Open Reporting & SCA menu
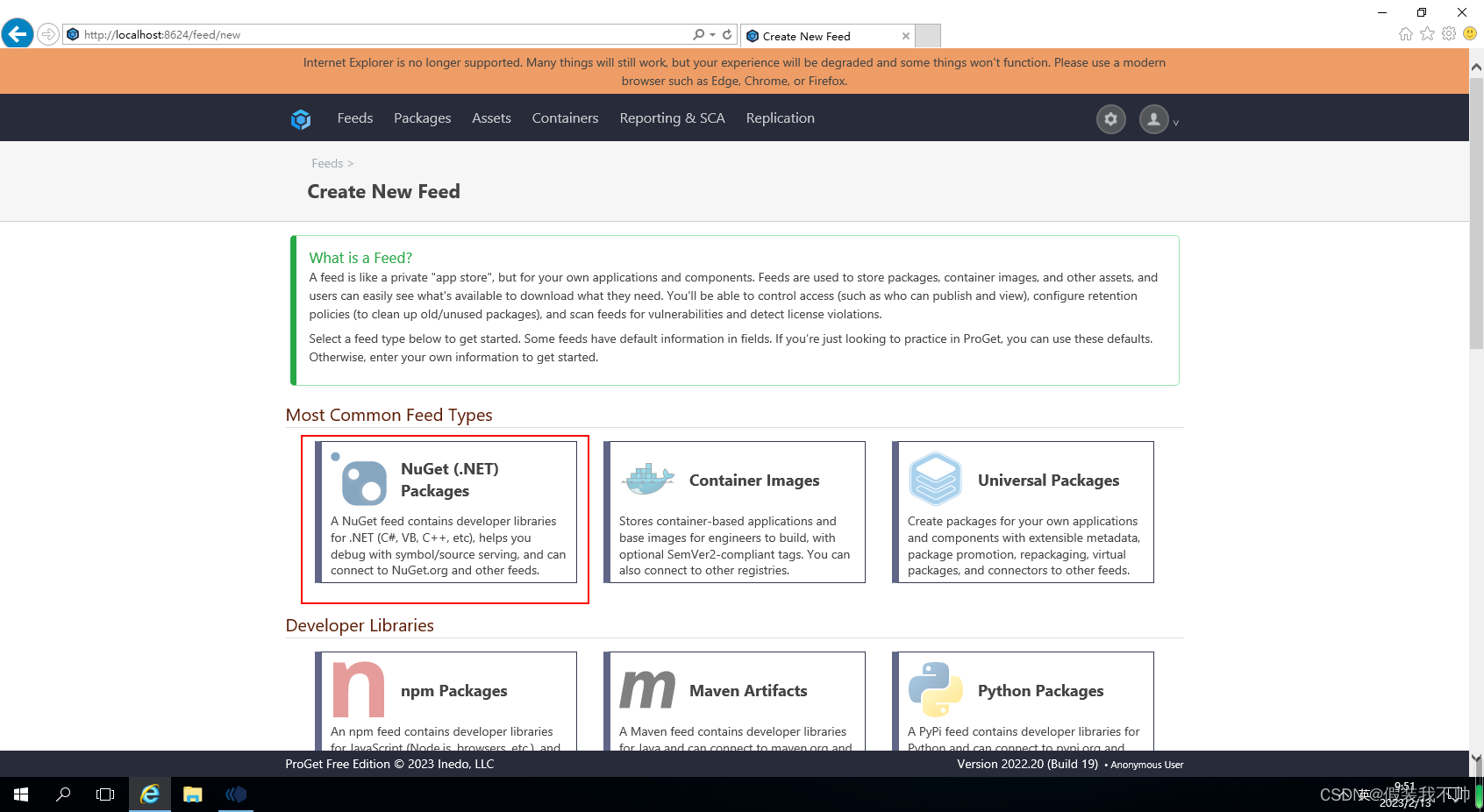The image size is (1484, 812). [x=672, y=118]
